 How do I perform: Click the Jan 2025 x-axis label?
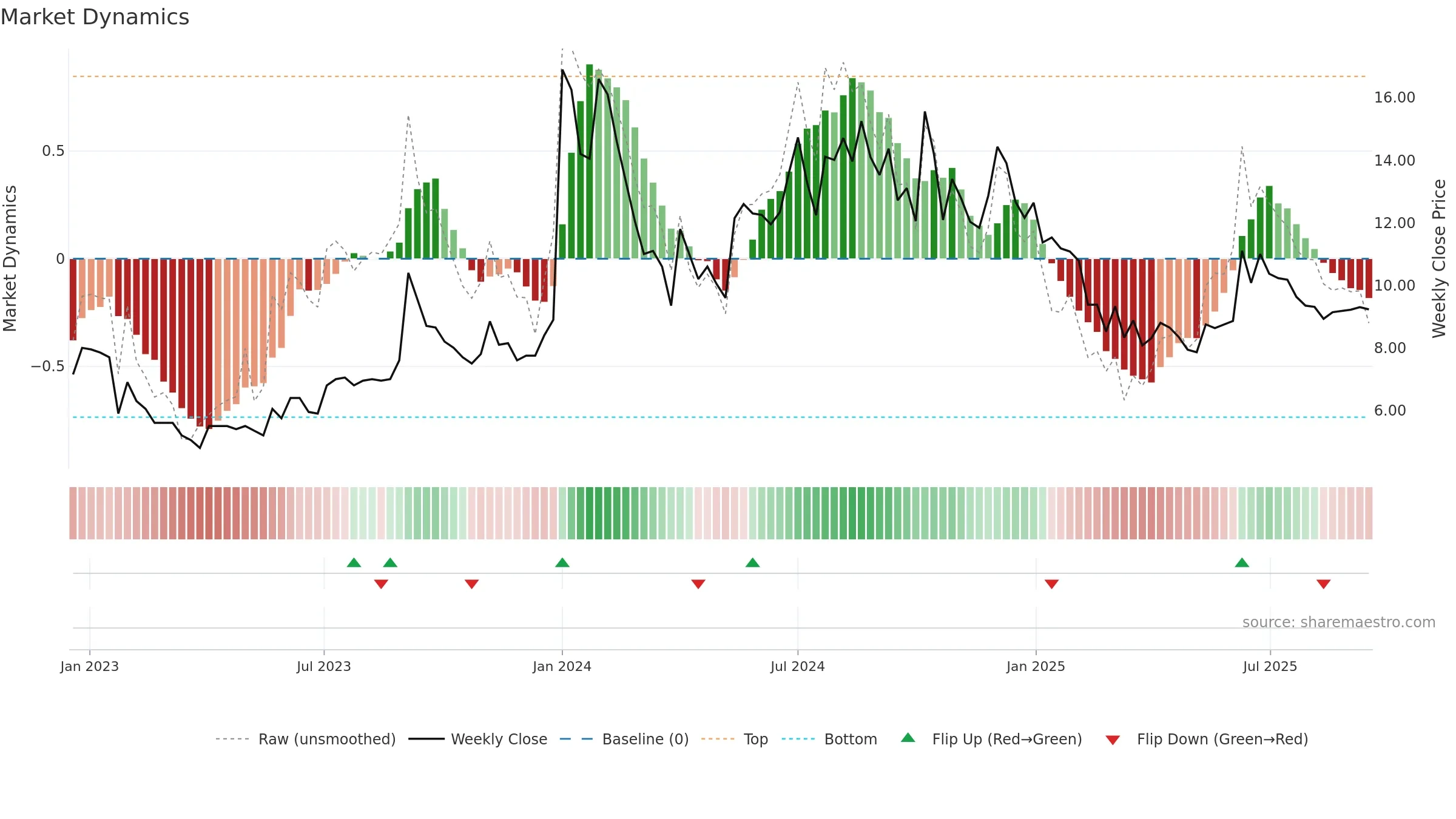tap(1036, 666)
